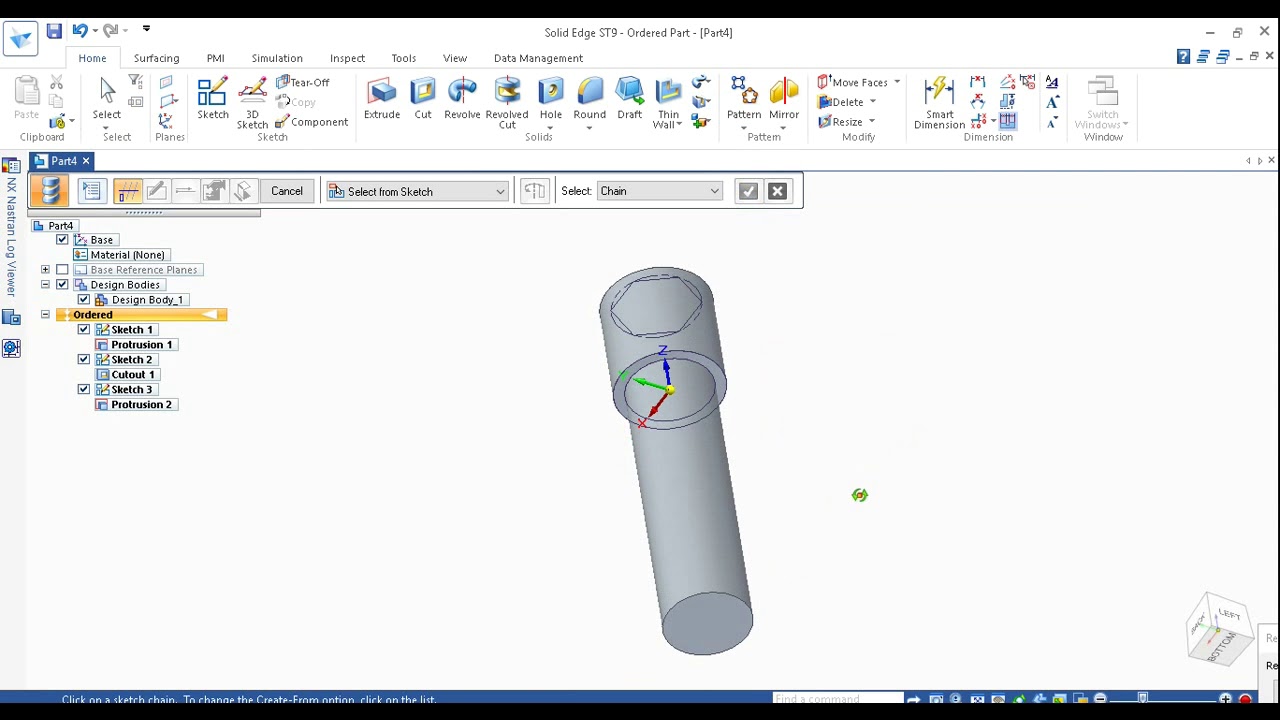Viewport: 1280px width, 720px height.
Task: Open the Solid Edge application button
Action: 20,38
